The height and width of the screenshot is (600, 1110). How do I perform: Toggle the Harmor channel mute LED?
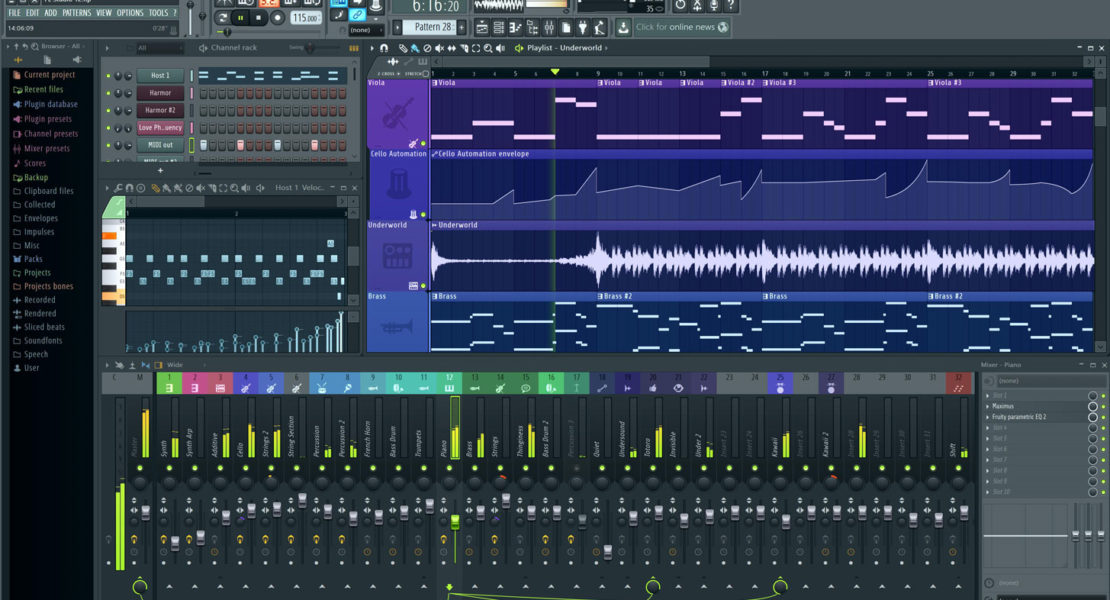tap(109, 93)
